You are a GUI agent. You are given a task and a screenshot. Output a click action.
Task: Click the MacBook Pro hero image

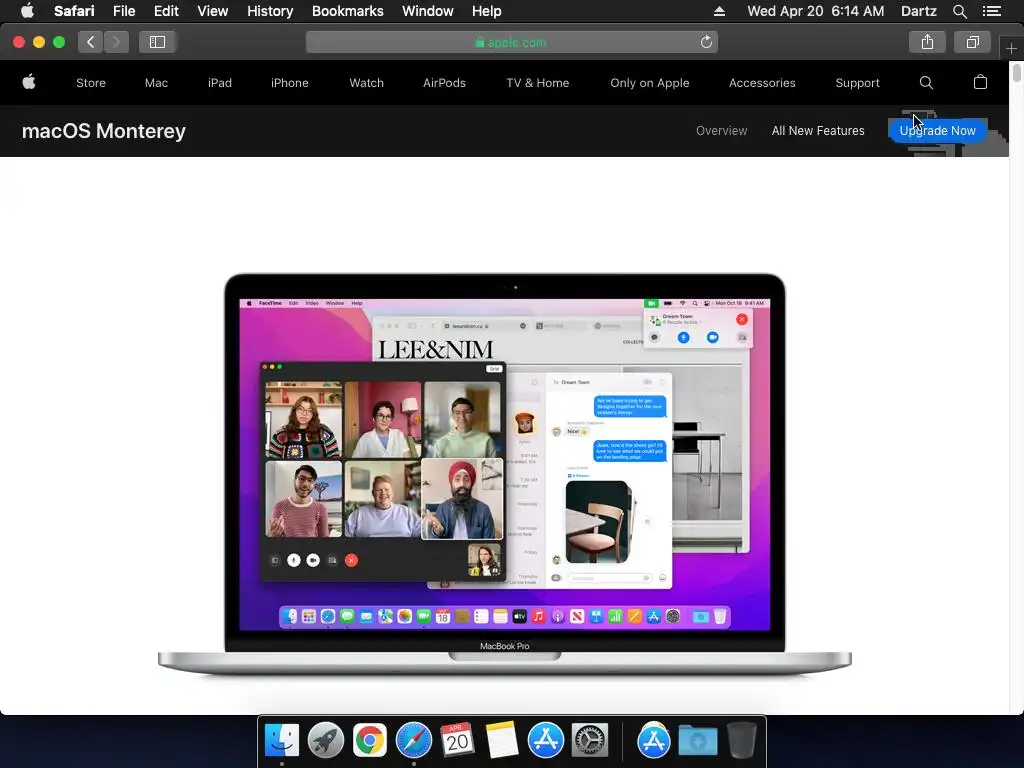tap(504, 475)
